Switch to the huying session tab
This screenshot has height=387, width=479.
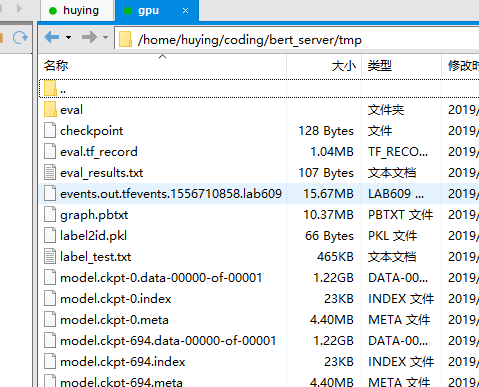click(78, 11)
